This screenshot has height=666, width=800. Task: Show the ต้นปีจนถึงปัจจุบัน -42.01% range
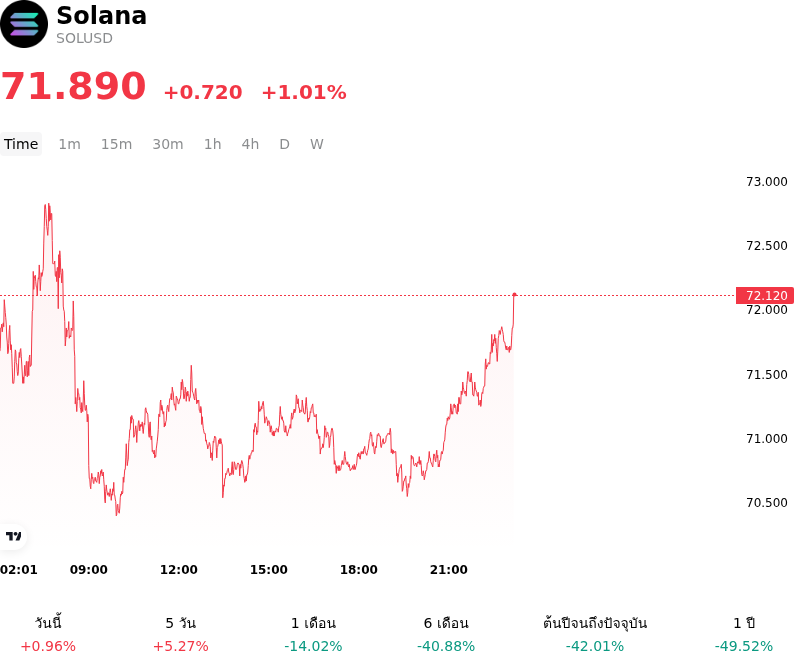tap(595, 634)
